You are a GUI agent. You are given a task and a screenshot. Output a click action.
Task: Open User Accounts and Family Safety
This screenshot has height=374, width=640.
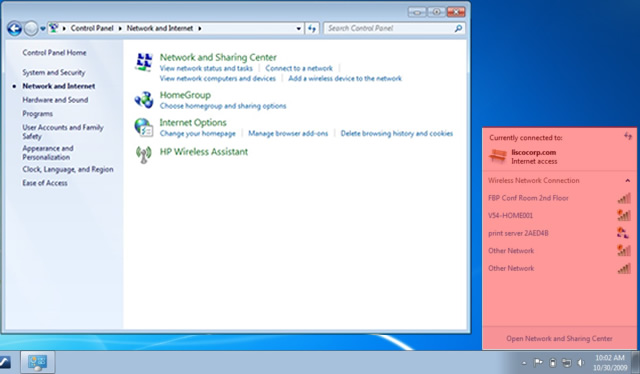point(63,131)
